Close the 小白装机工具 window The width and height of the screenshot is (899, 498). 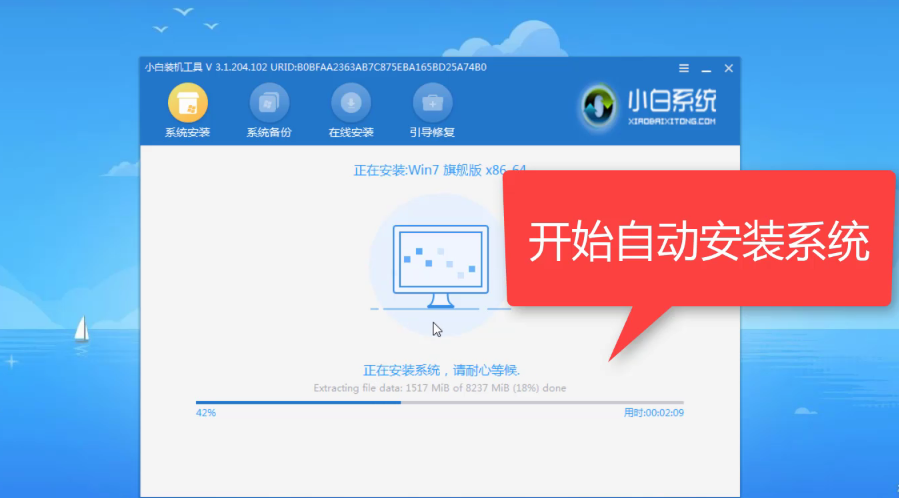pos(729,68)
